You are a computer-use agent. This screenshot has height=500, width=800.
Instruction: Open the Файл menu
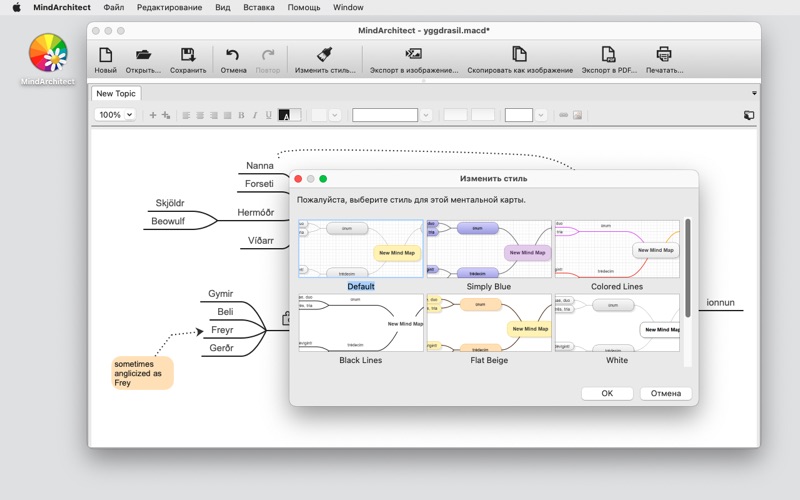[113, 7]
